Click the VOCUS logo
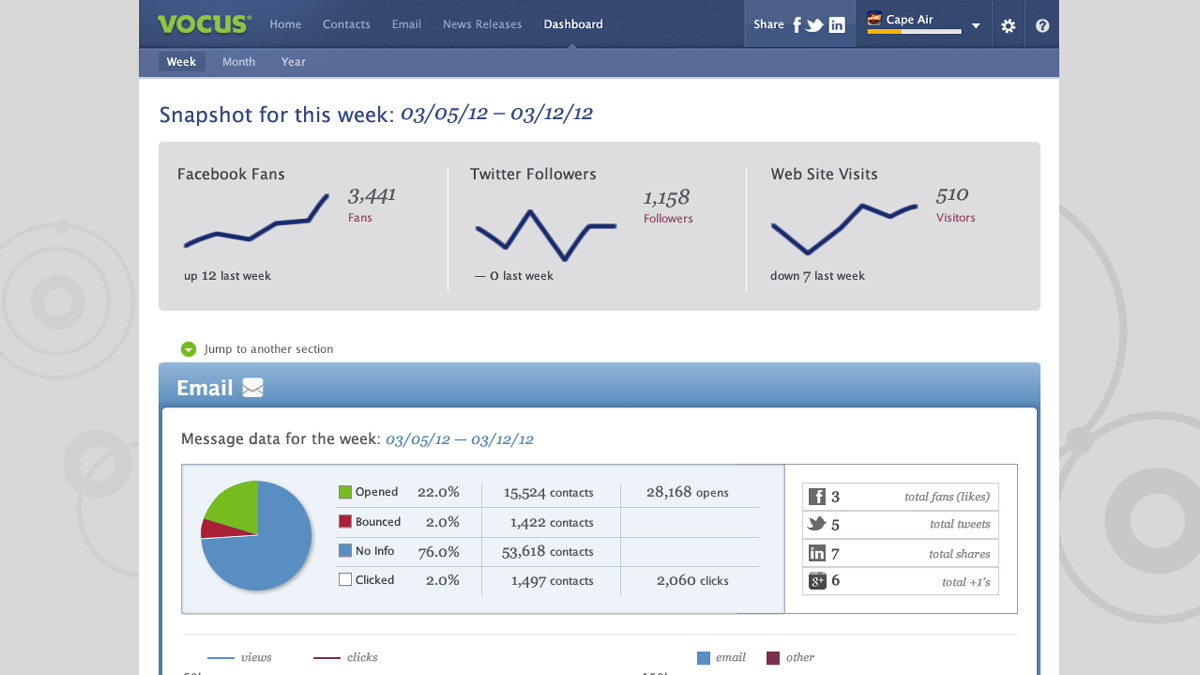The height and width of the screenshot is (675, 1200). pos(203,24)
